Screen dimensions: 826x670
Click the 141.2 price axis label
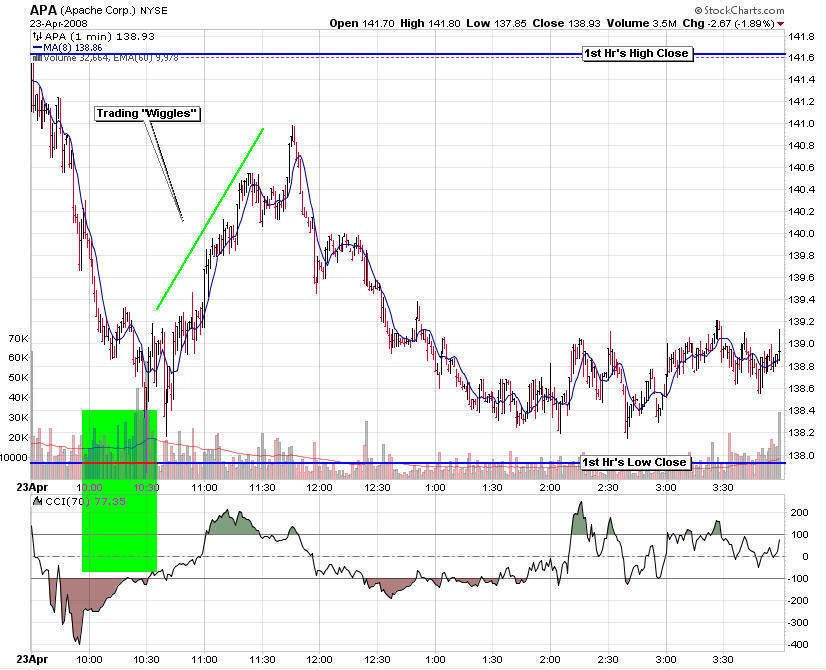(801, 102)
